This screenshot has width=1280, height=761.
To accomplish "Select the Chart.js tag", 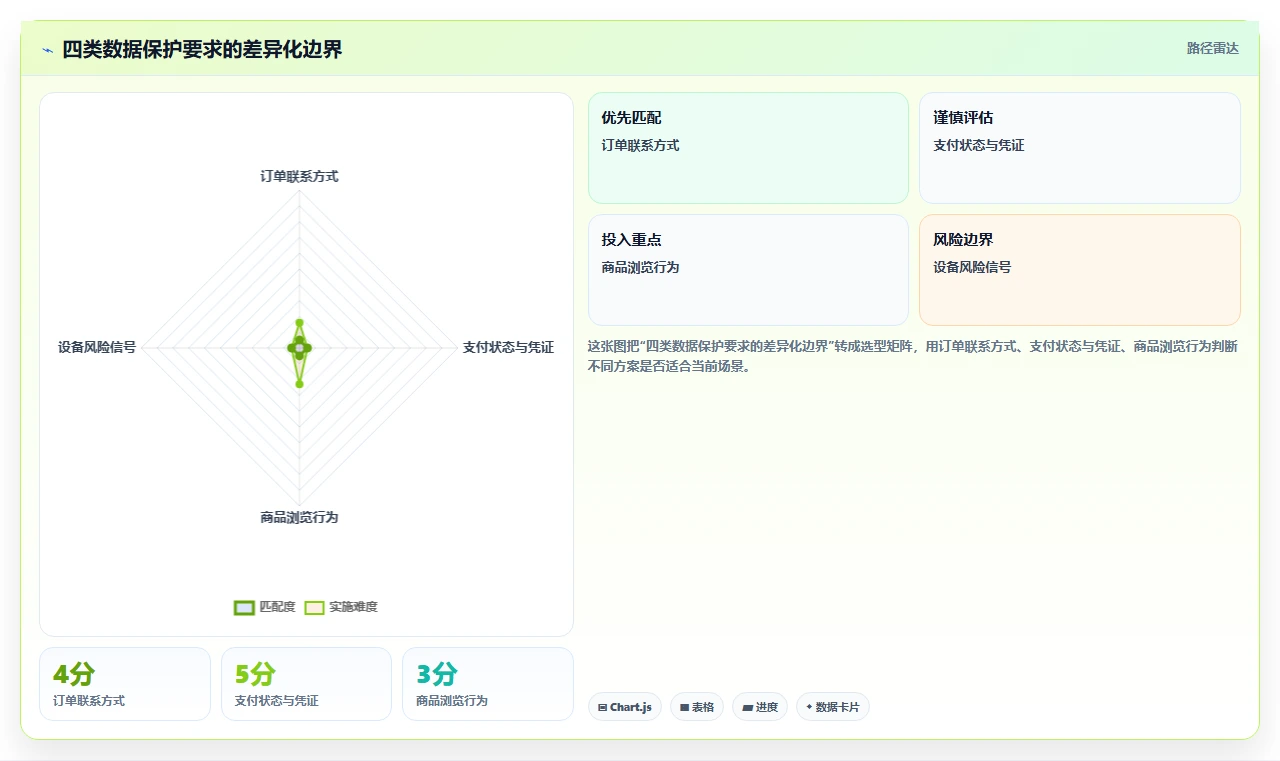I will (x=625, y=707).
